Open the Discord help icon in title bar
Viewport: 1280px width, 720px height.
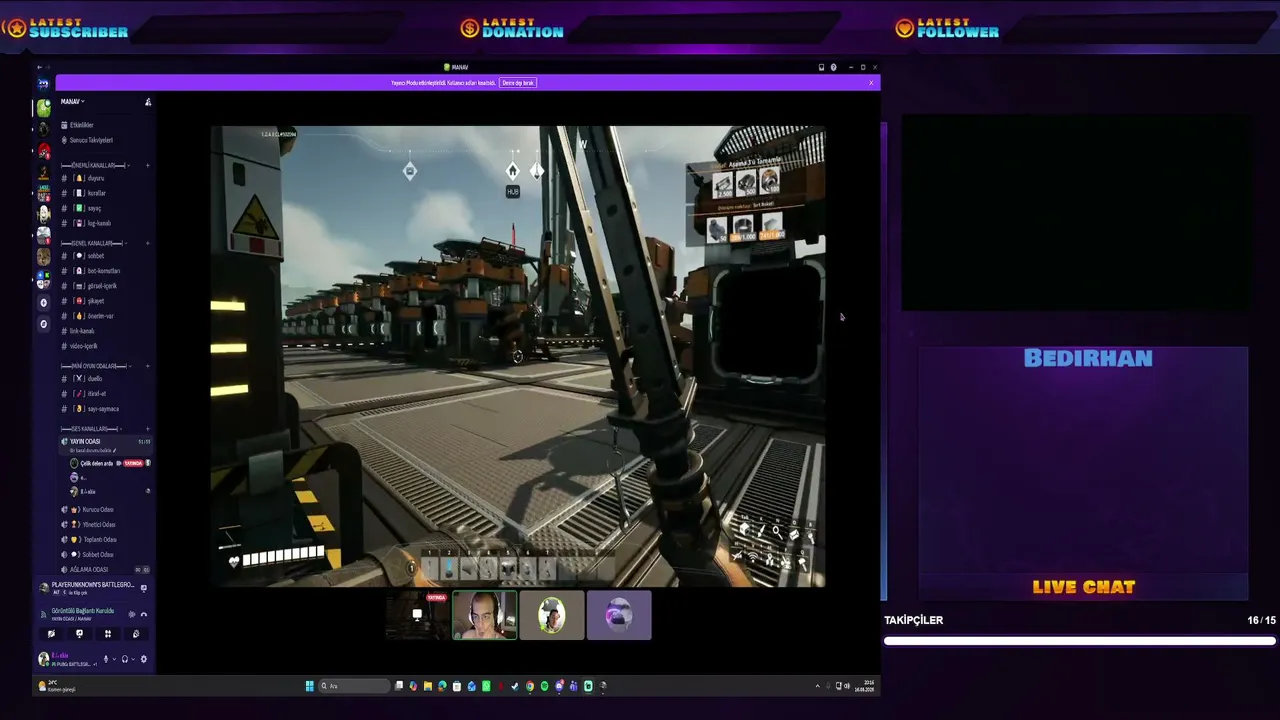(x=833, y=68)
